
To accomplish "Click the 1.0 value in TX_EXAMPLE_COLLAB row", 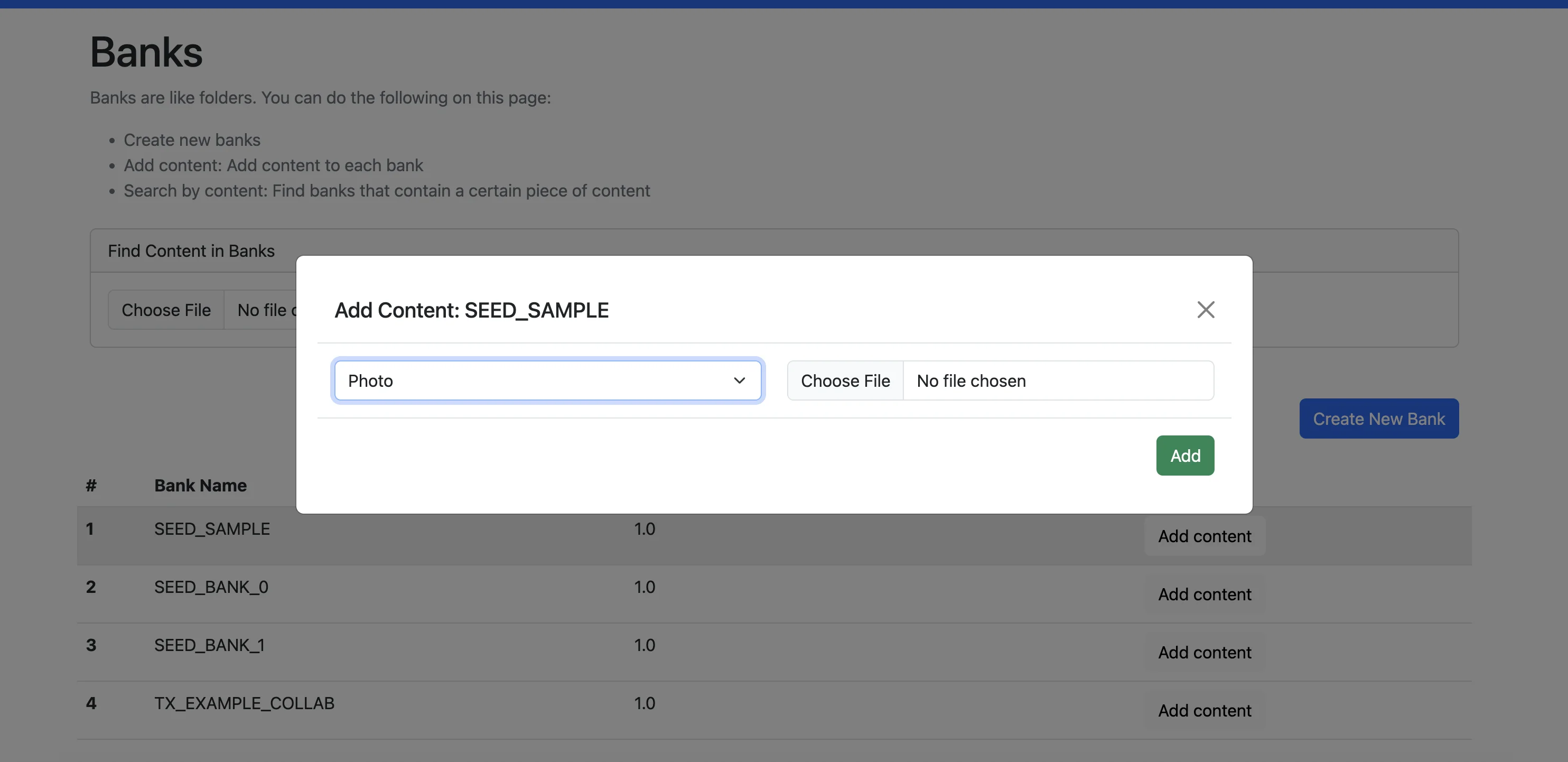I will tap(645, 703).
